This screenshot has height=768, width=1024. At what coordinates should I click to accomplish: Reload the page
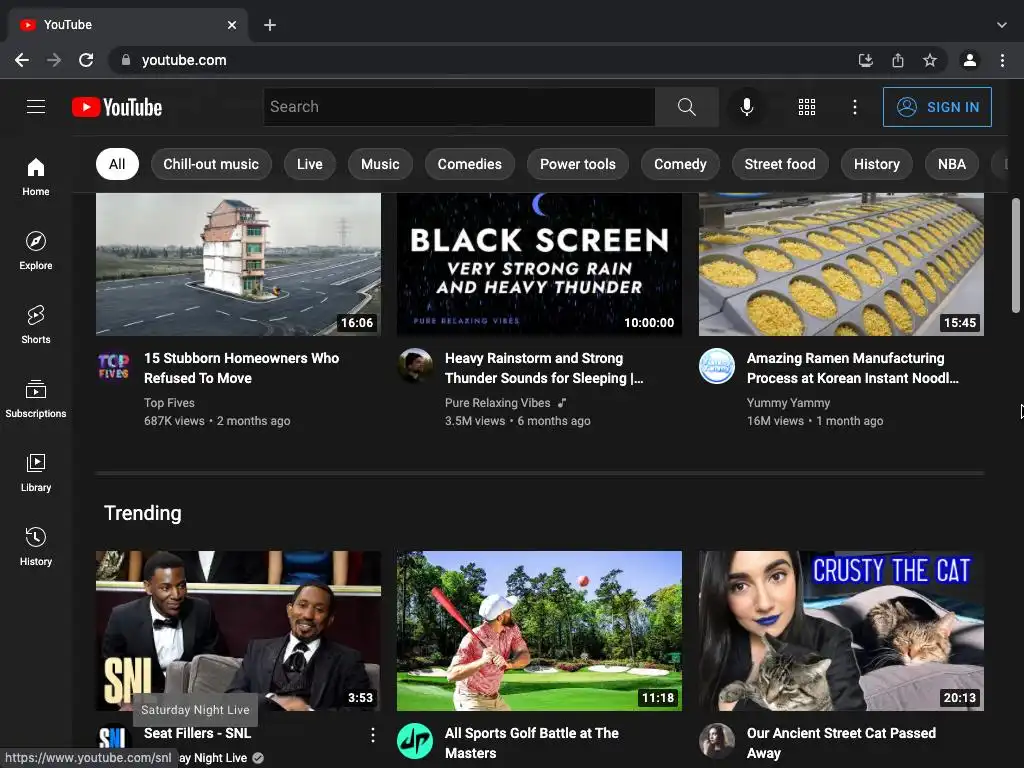tap(86, 60)
